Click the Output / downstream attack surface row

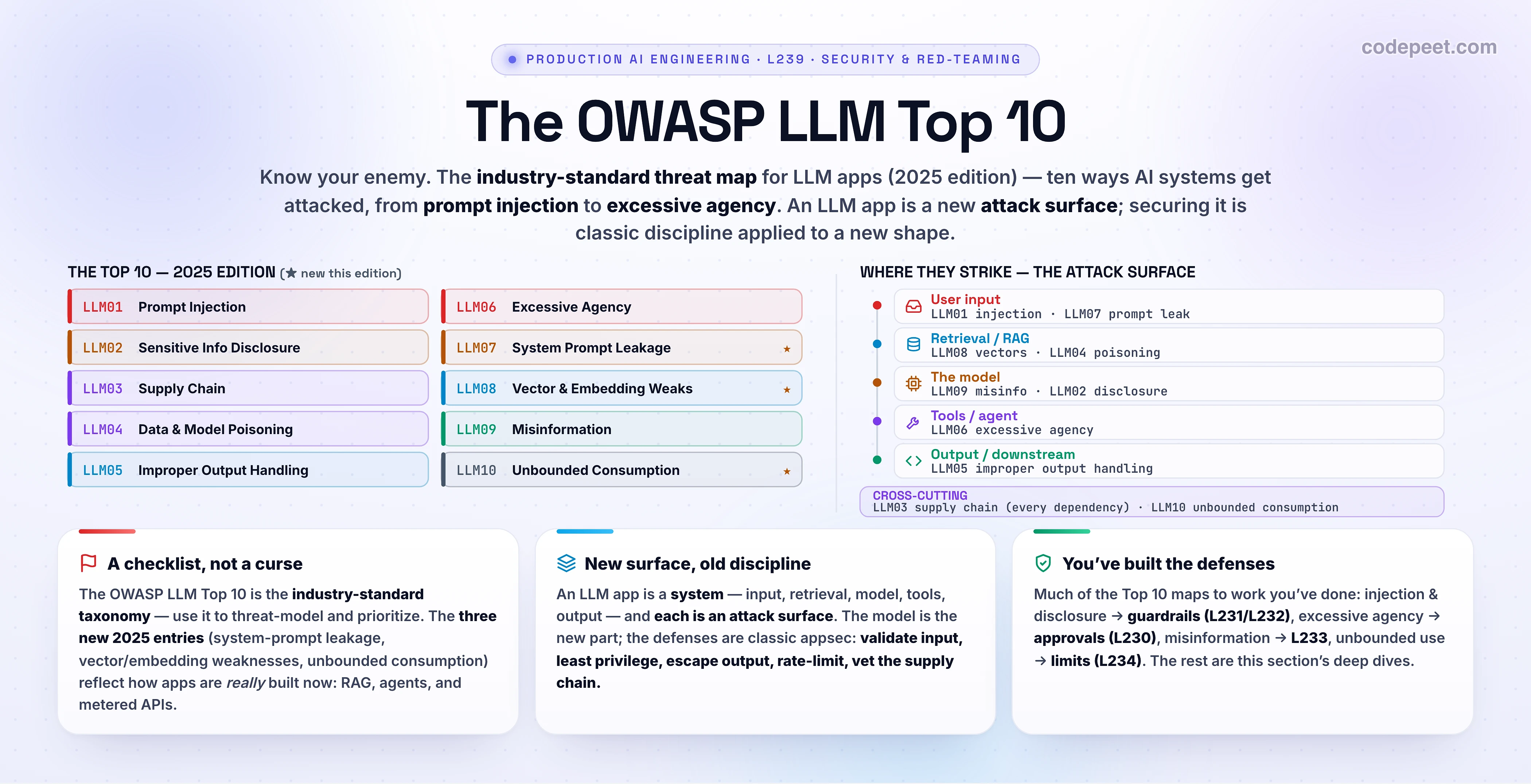coord(1169,461)
